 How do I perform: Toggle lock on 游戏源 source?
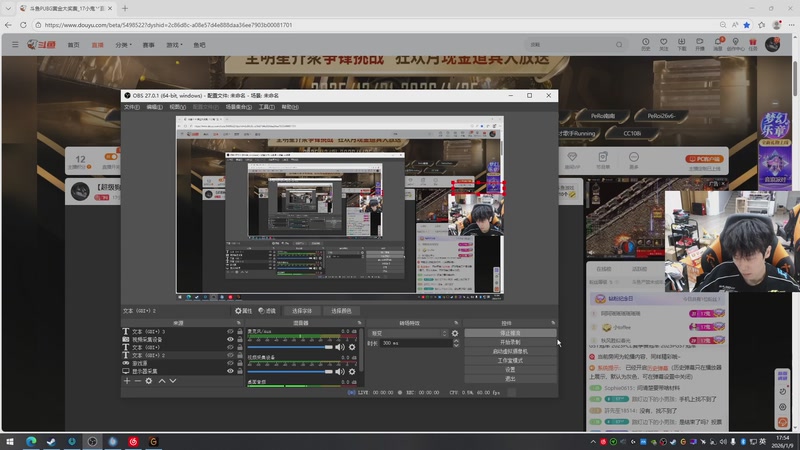tap(240, 363)
